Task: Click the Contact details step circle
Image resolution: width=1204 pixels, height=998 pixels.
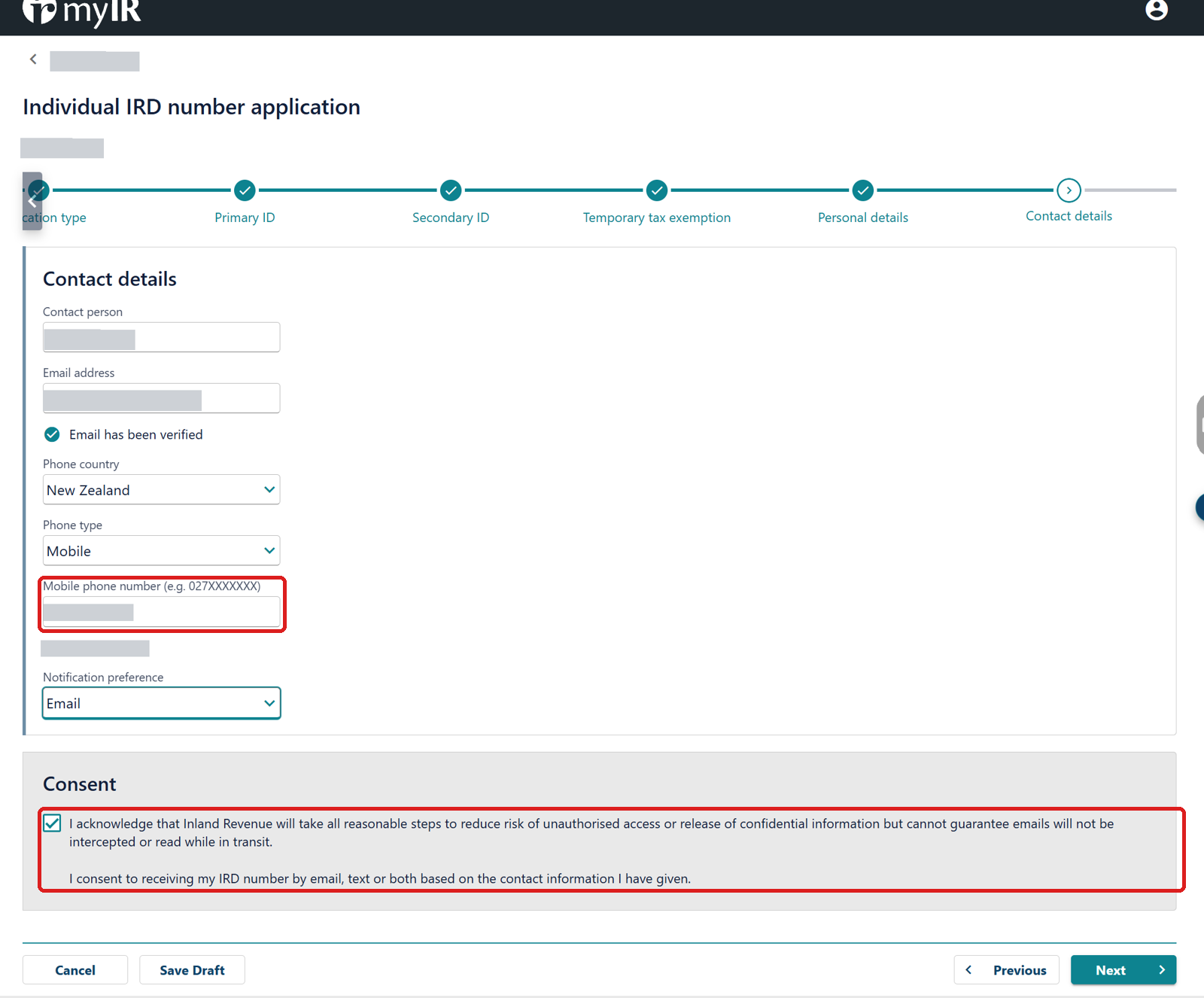Action: pos(1069,190)
